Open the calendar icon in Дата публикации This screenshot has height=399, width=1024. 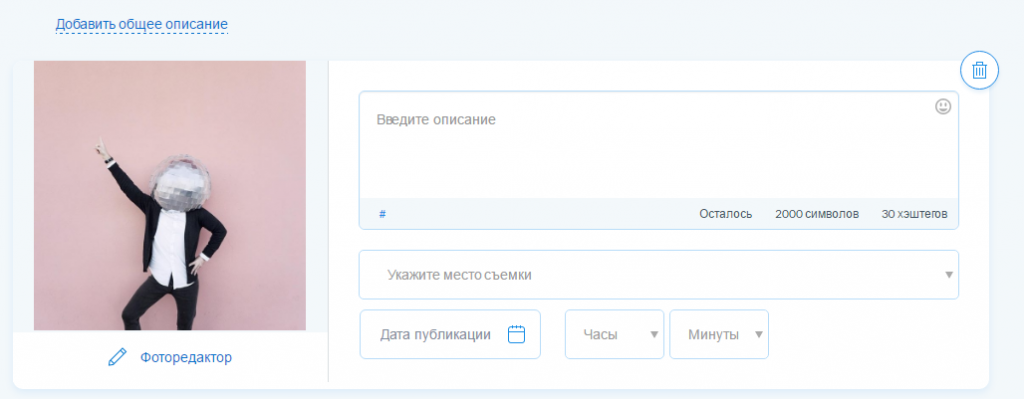tap(516, 334)
